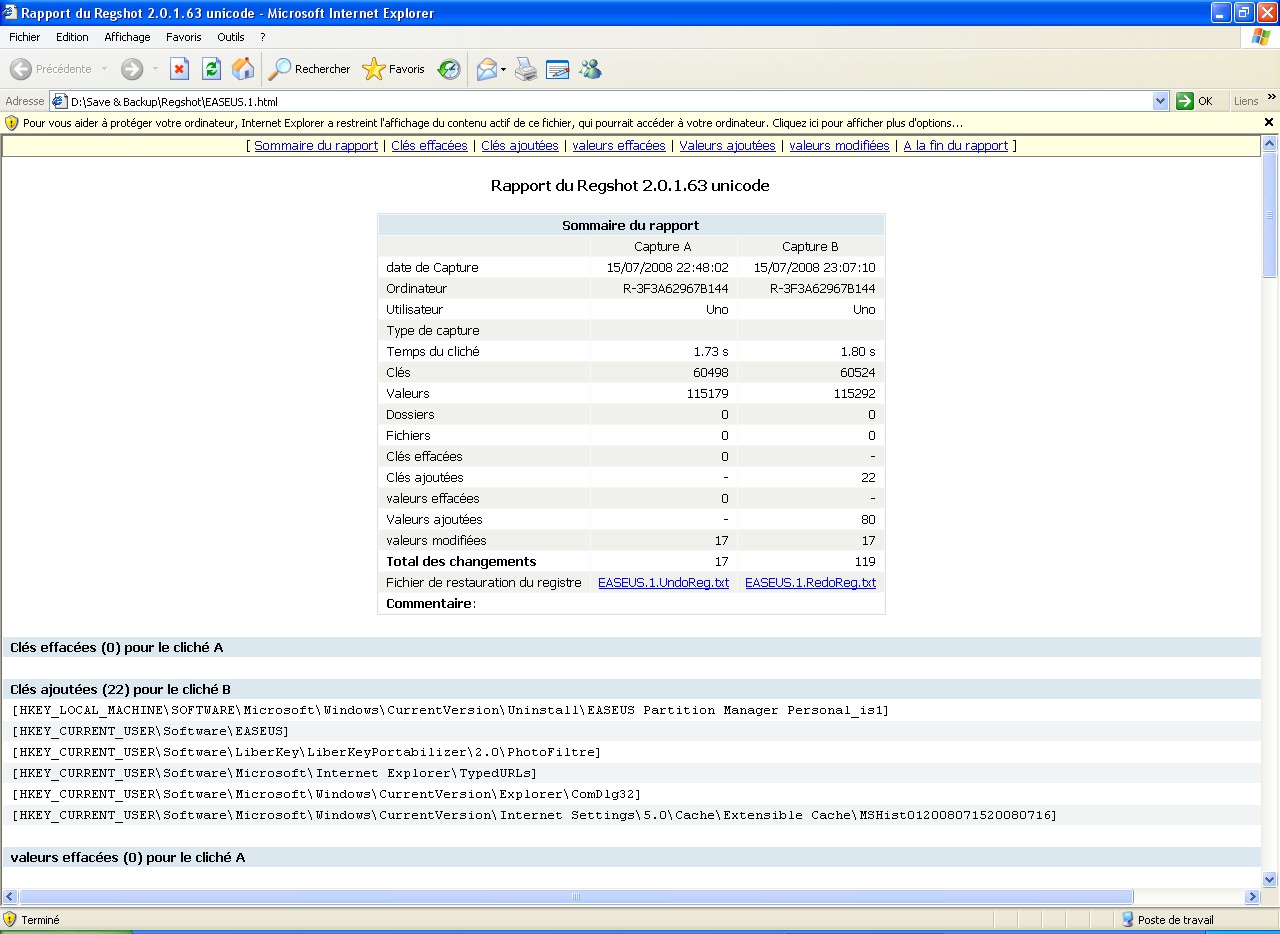Click the horizontal scrollbar left arrow

(10, 897)
